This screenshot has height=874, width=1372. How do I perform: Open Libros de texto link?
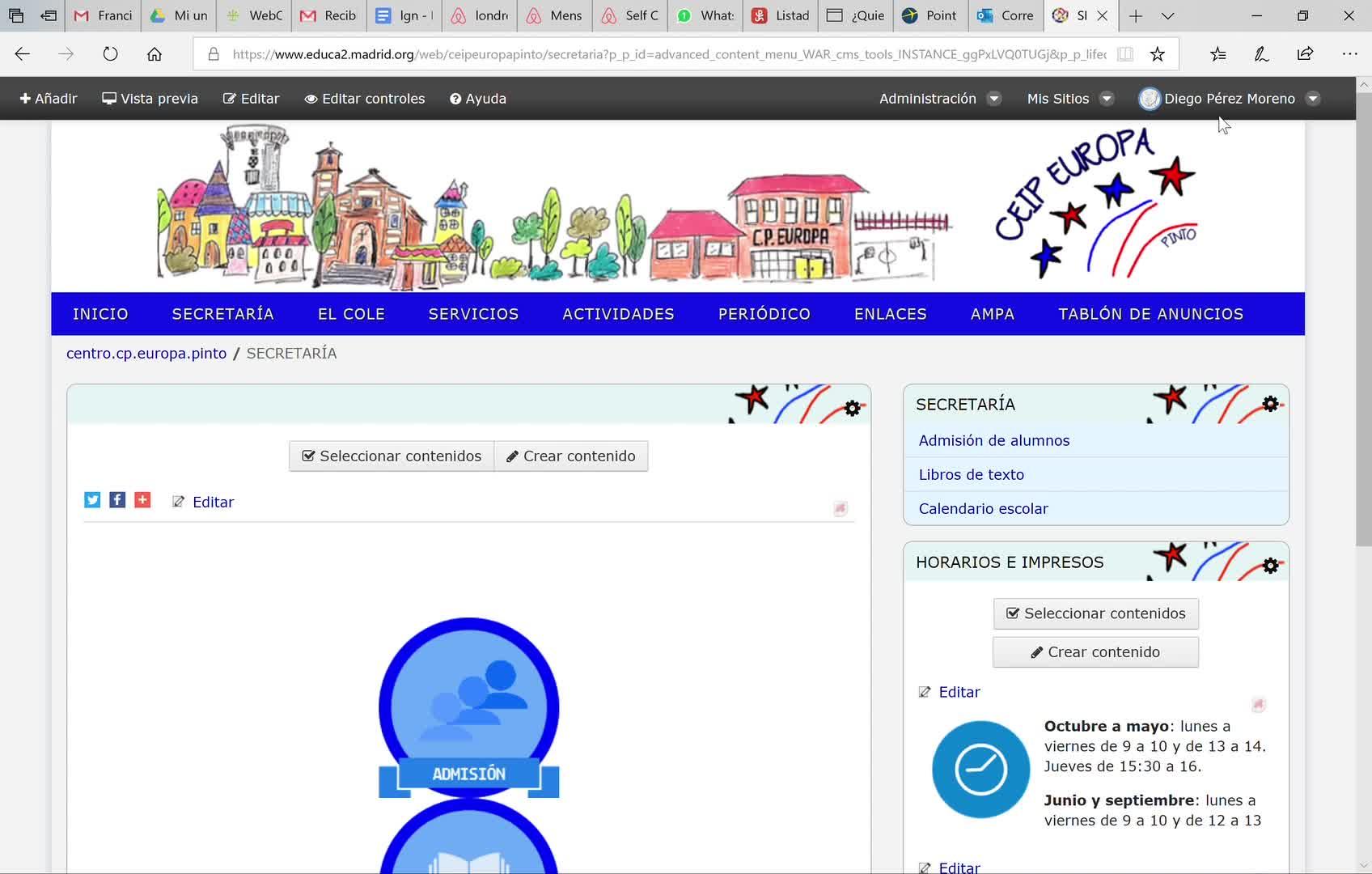click(x=972, y=474)
